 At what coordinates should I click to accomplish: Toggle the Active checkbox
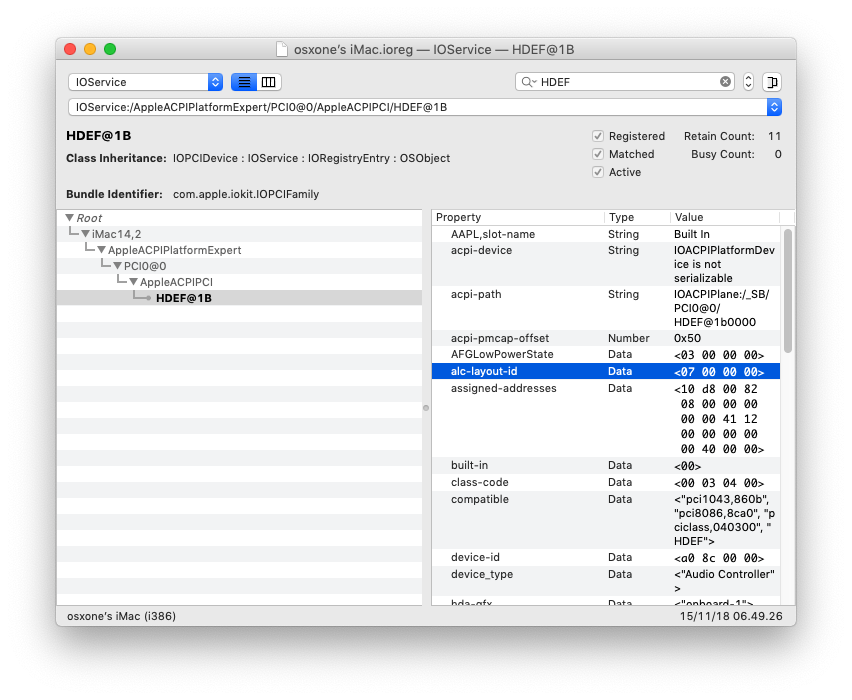pos(598,172)
